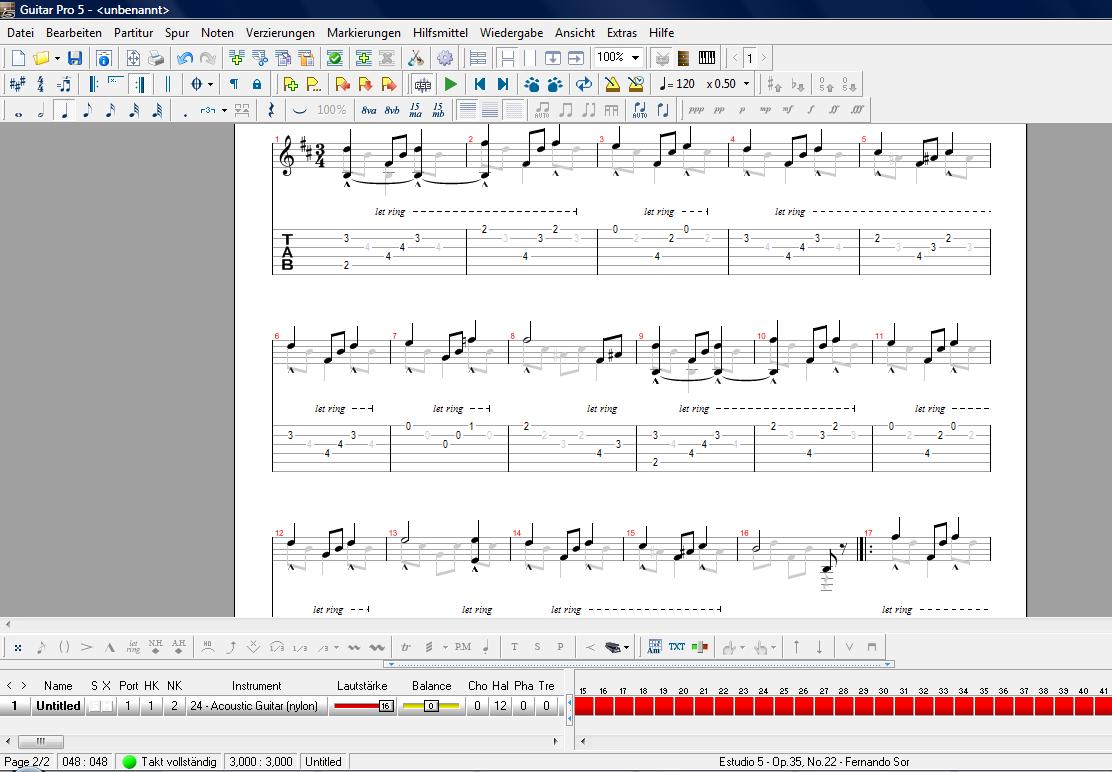Show the piano keyboard view icon
1112x772 pixels.
(x=707, y=58)
